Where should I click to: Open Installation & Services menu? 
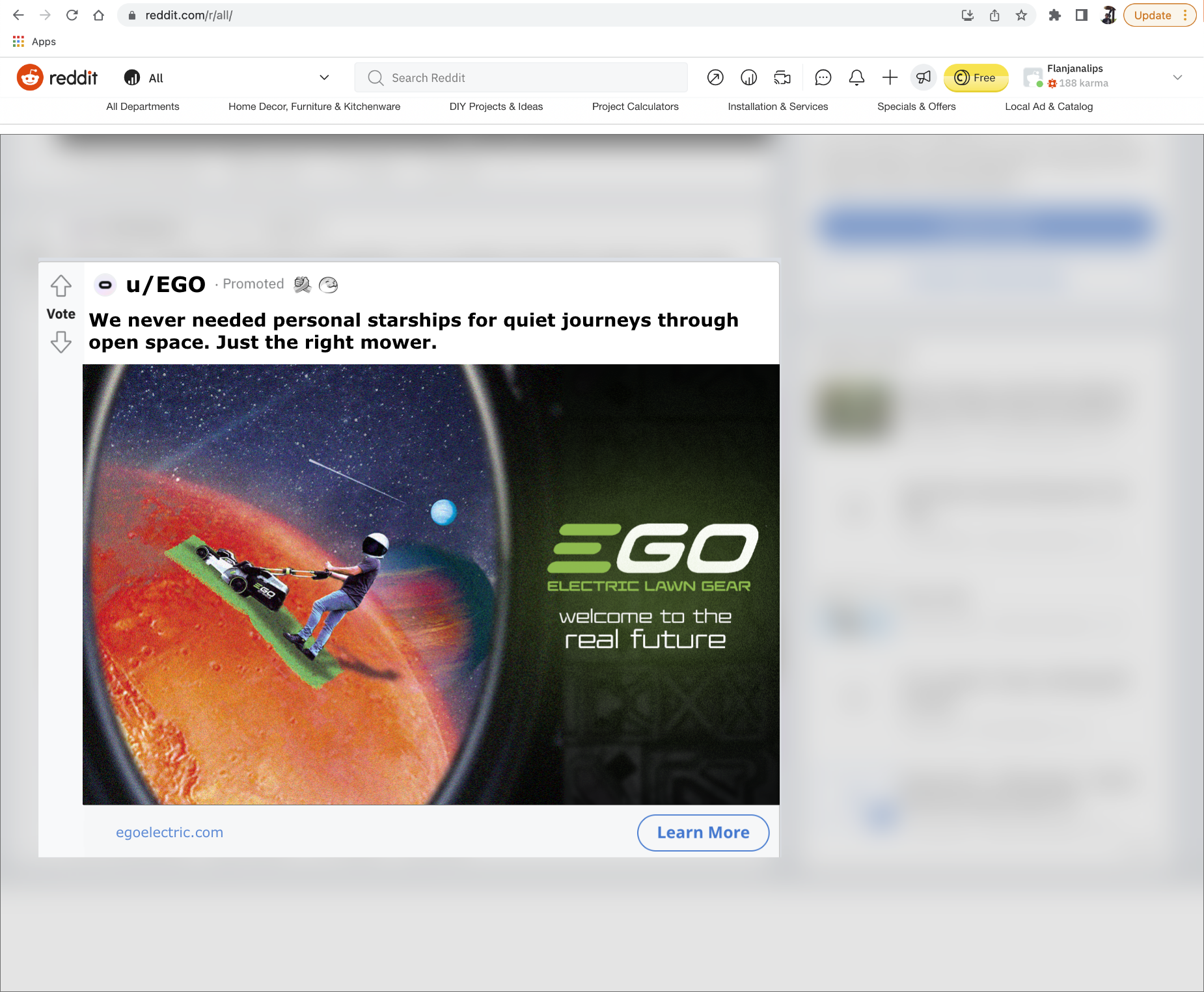pos(778,107)
